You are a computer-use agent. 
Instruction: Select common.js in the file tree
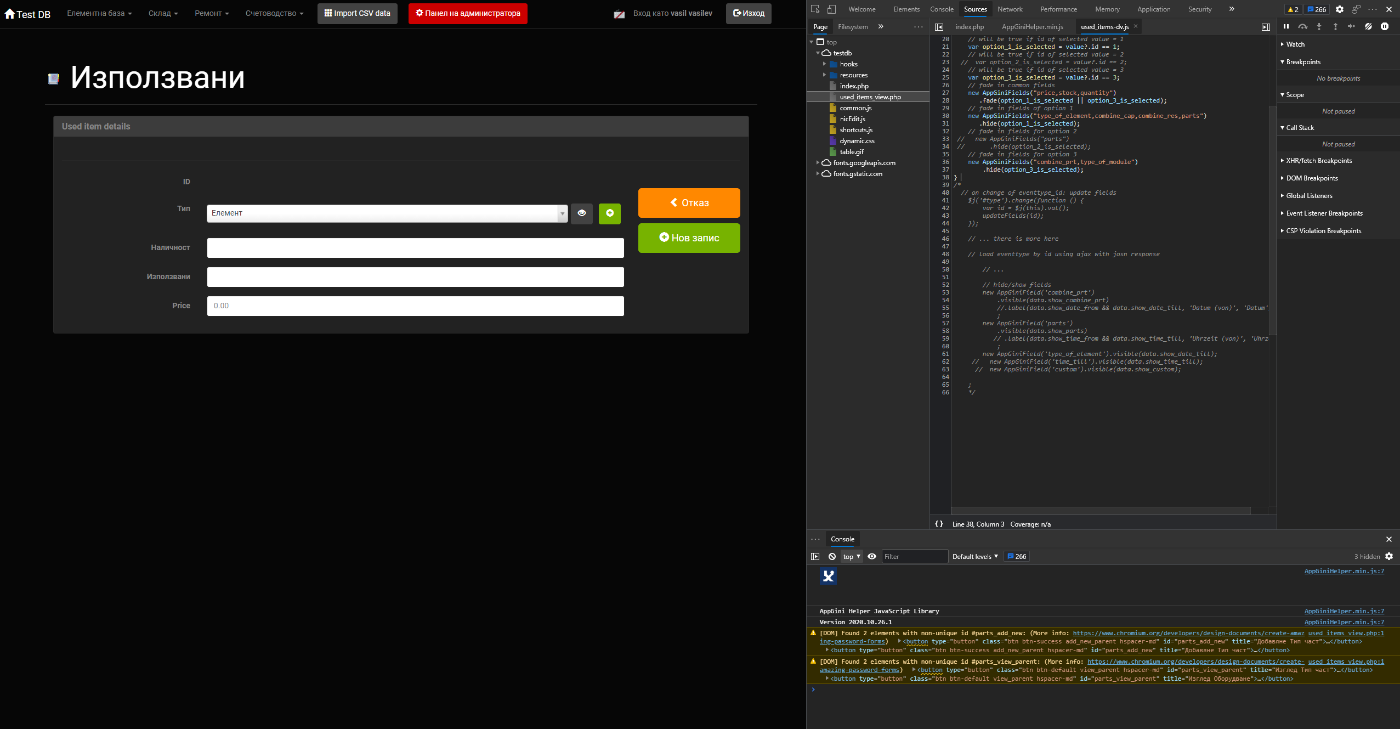(855, 108)
